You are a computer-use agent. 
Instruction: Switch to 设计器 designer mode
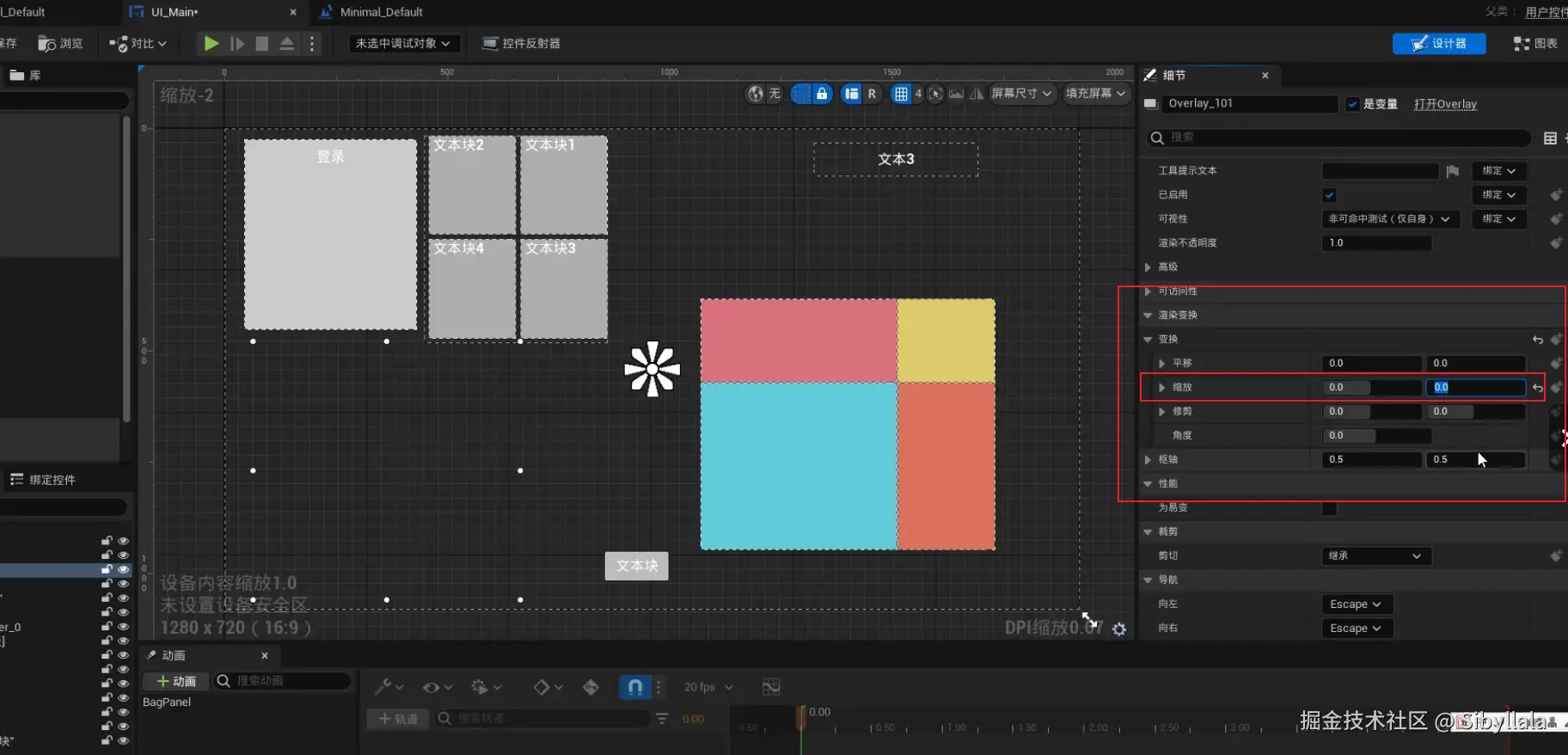pyautogui.click(x=1439, y=43)
